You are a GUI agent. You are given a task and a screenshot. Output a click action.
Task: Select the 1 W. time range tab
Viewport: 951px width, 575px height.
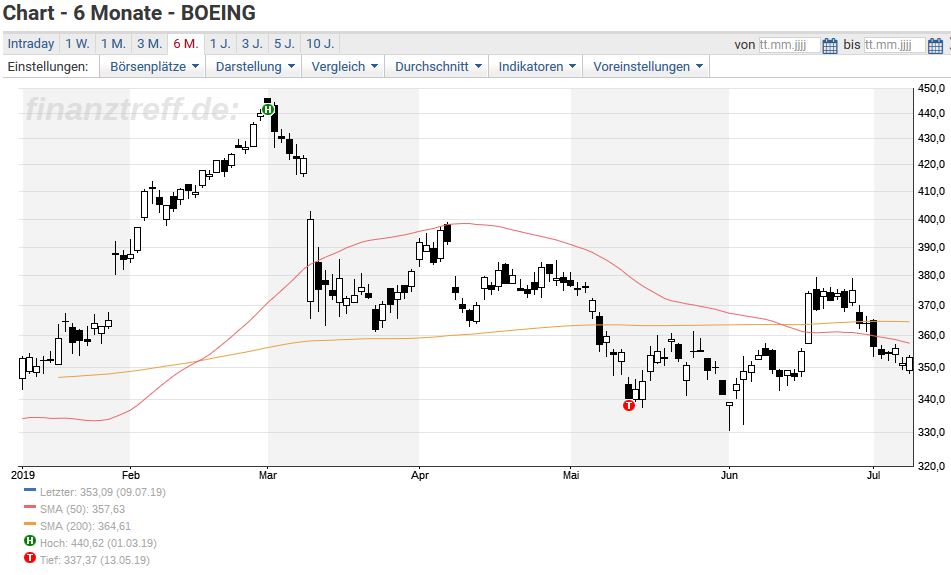click(x=78, y=44)
